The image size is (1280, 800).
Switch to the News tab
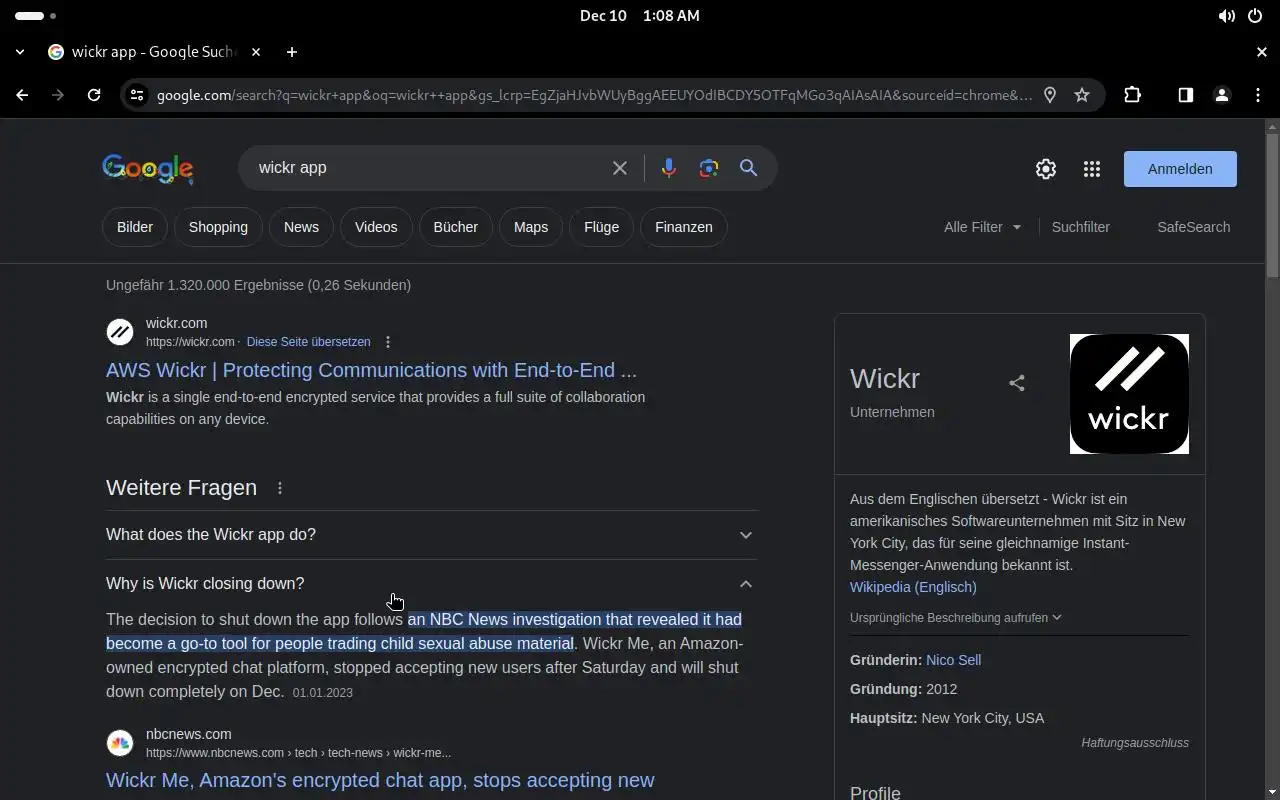pos(301,227)
